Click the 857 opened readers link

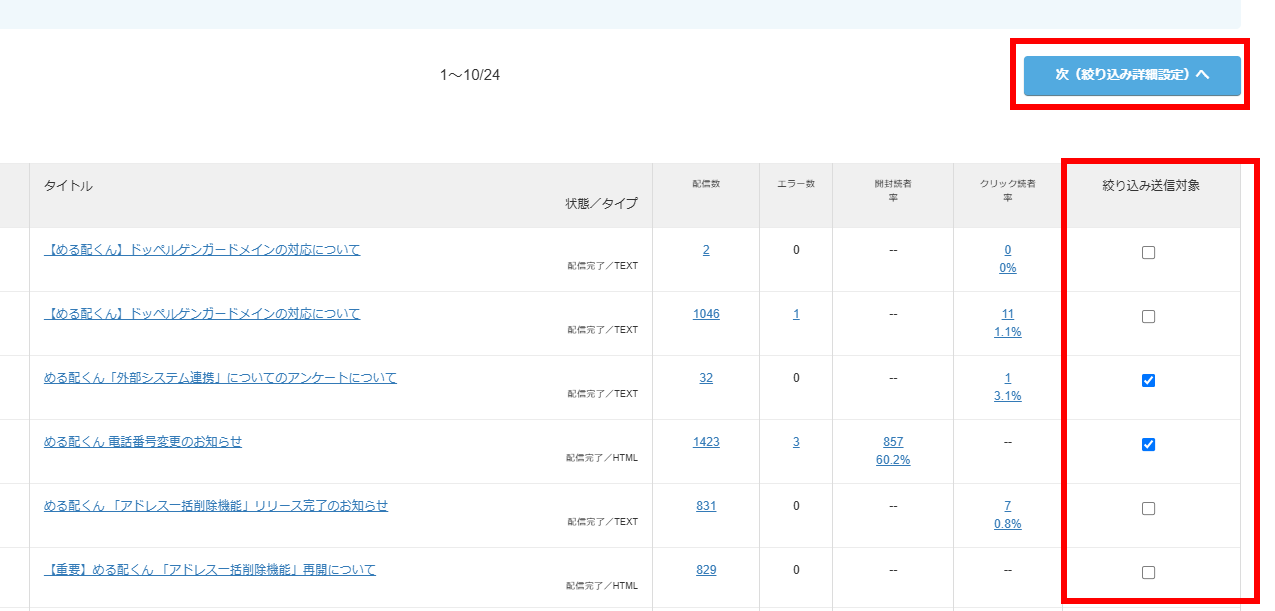[x=893, y=442]
